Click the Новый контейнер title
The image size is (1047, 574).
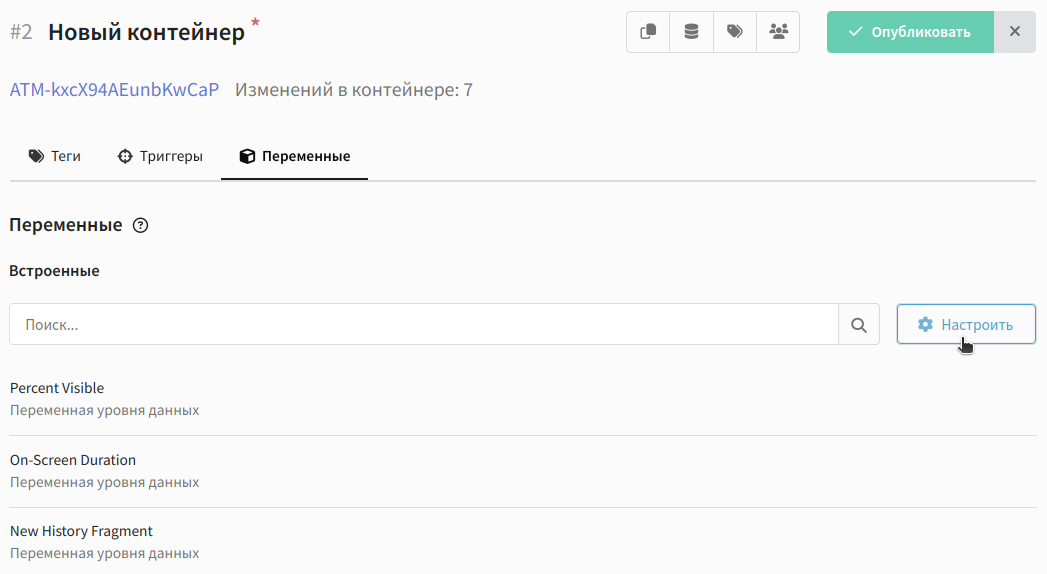pyautogui.click(x=146, y=32)
